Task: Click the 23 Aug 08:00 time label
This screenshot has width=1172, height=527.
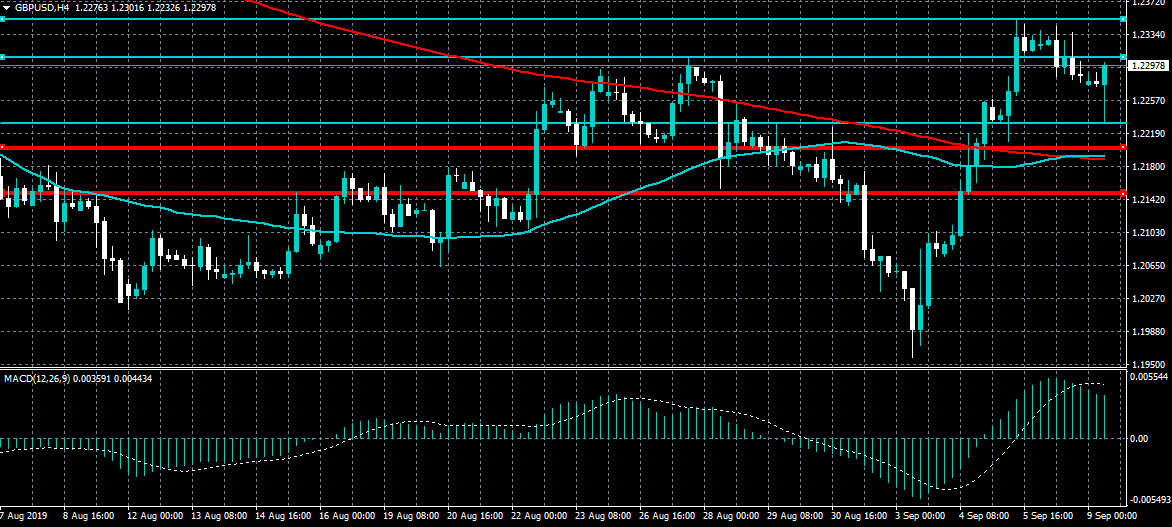Action: click(603, 517)
